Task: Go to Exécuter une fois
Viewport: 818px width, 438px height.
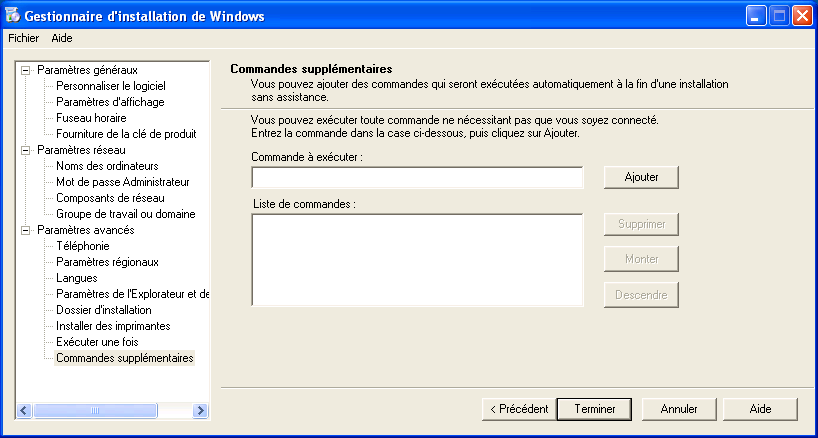Action: coord(97,342)
